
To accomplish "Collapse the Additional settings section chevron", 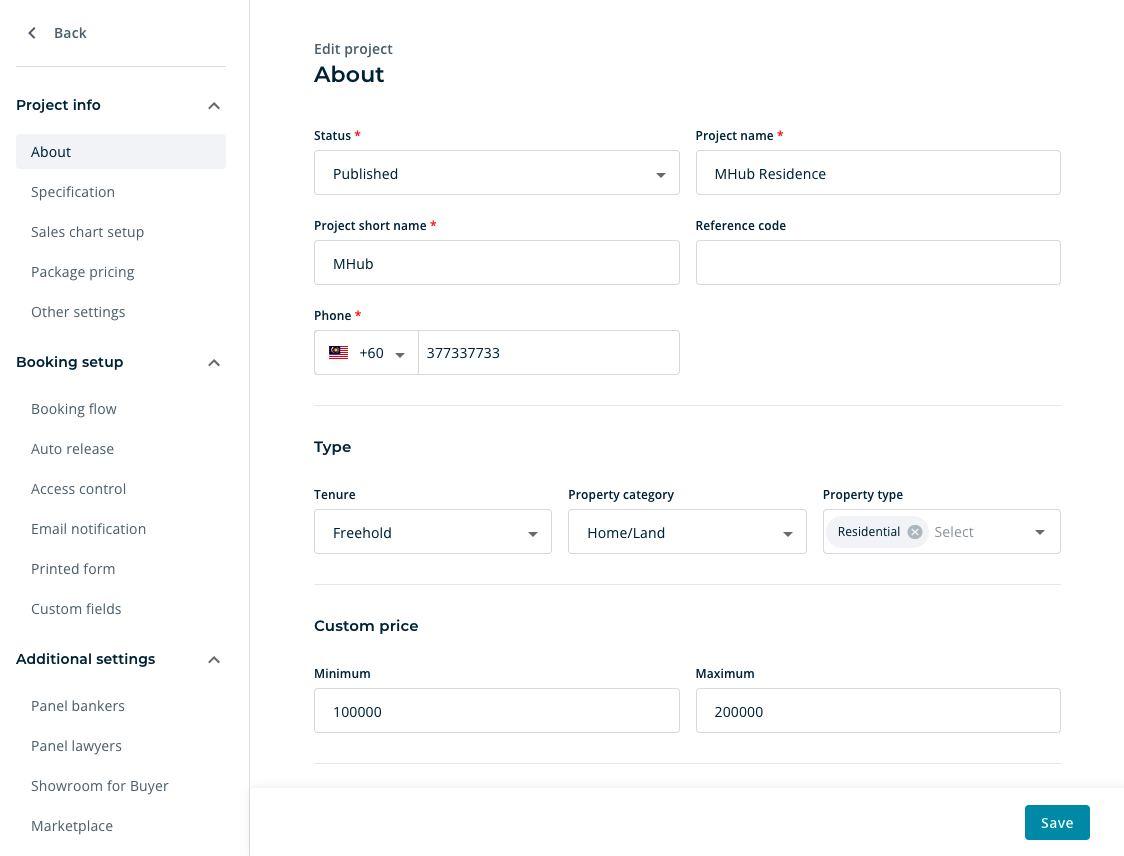I will coord(214,659).
